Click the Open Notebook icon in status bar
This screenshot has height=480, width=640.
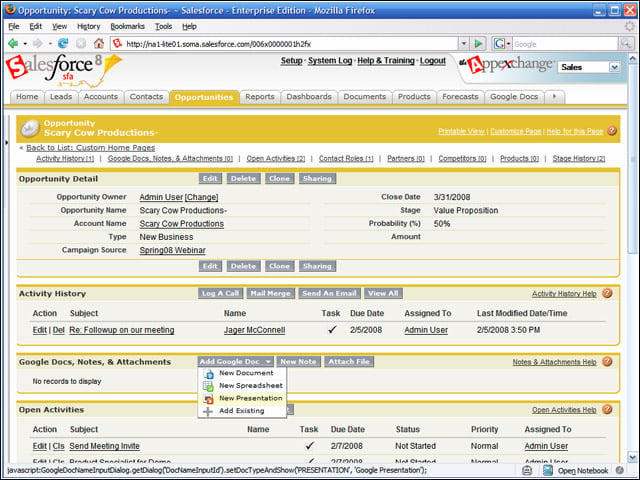coord(548,471)
